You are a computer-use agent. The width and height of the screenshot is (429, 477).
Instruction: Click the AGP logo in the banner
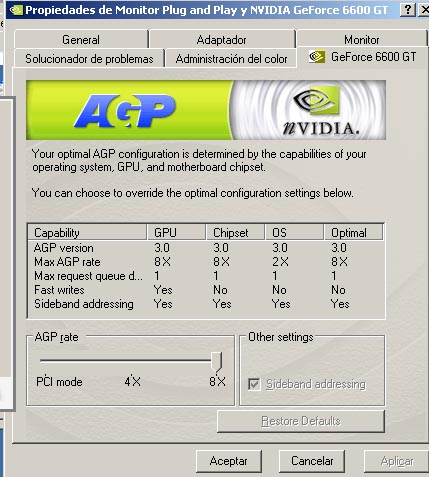pyautogui.click(x=125, y=111)
